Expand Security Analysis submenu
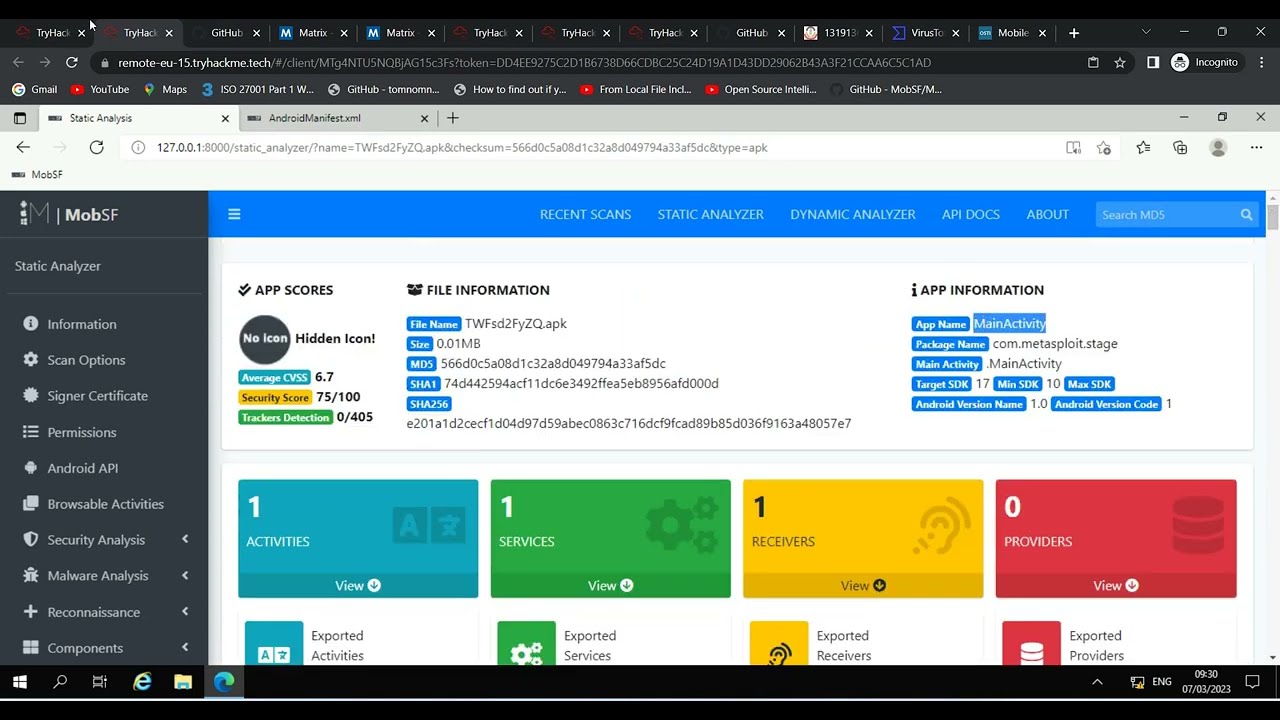 point(104,540)
